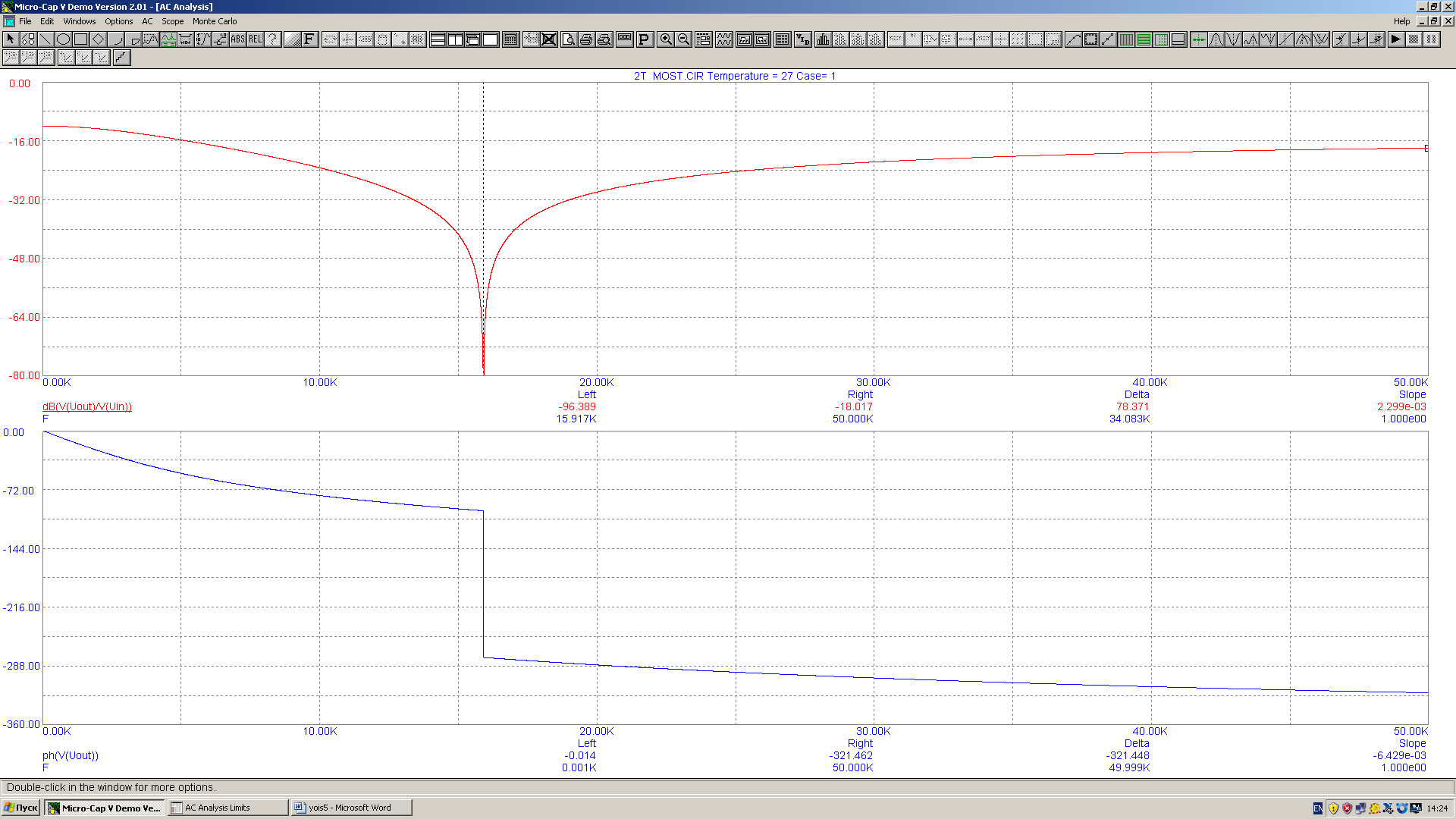
Task: Click the histogram bars toolbar icon
Action: (823, 39)
